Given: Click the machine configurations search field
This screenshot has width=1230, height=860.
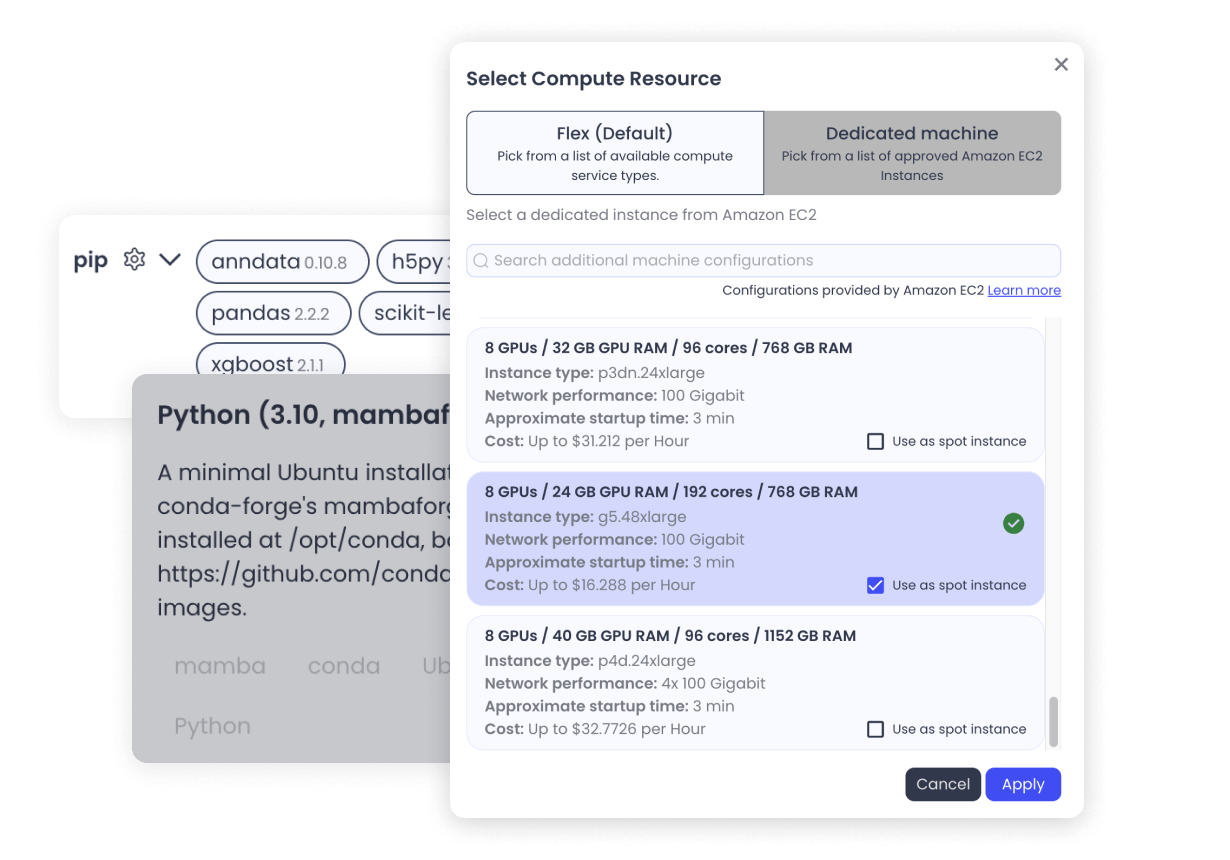Looking at the screenshot, I should tap(763, 260).
